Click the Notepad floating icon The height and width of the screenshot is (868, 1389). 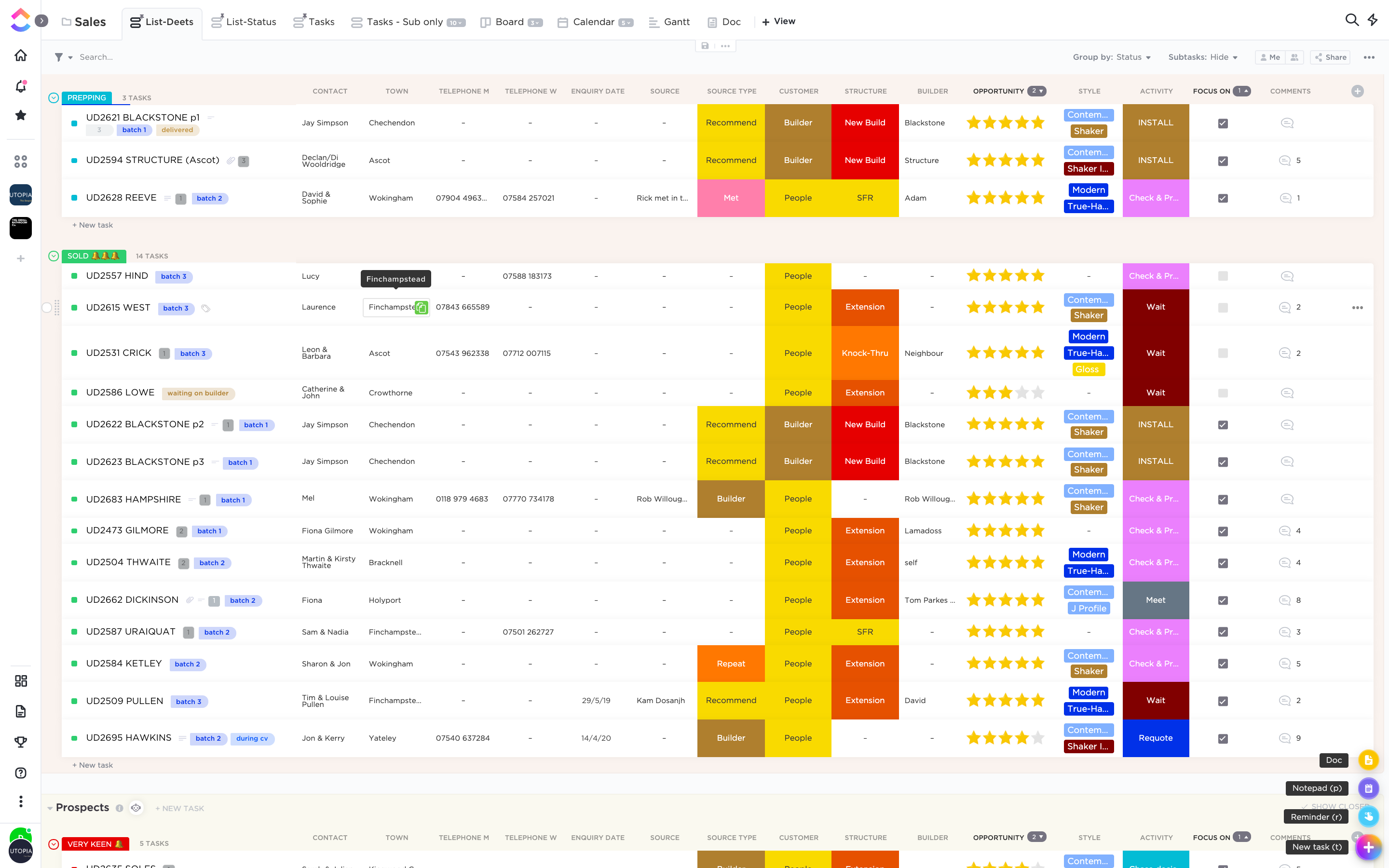coord(1368,788)
